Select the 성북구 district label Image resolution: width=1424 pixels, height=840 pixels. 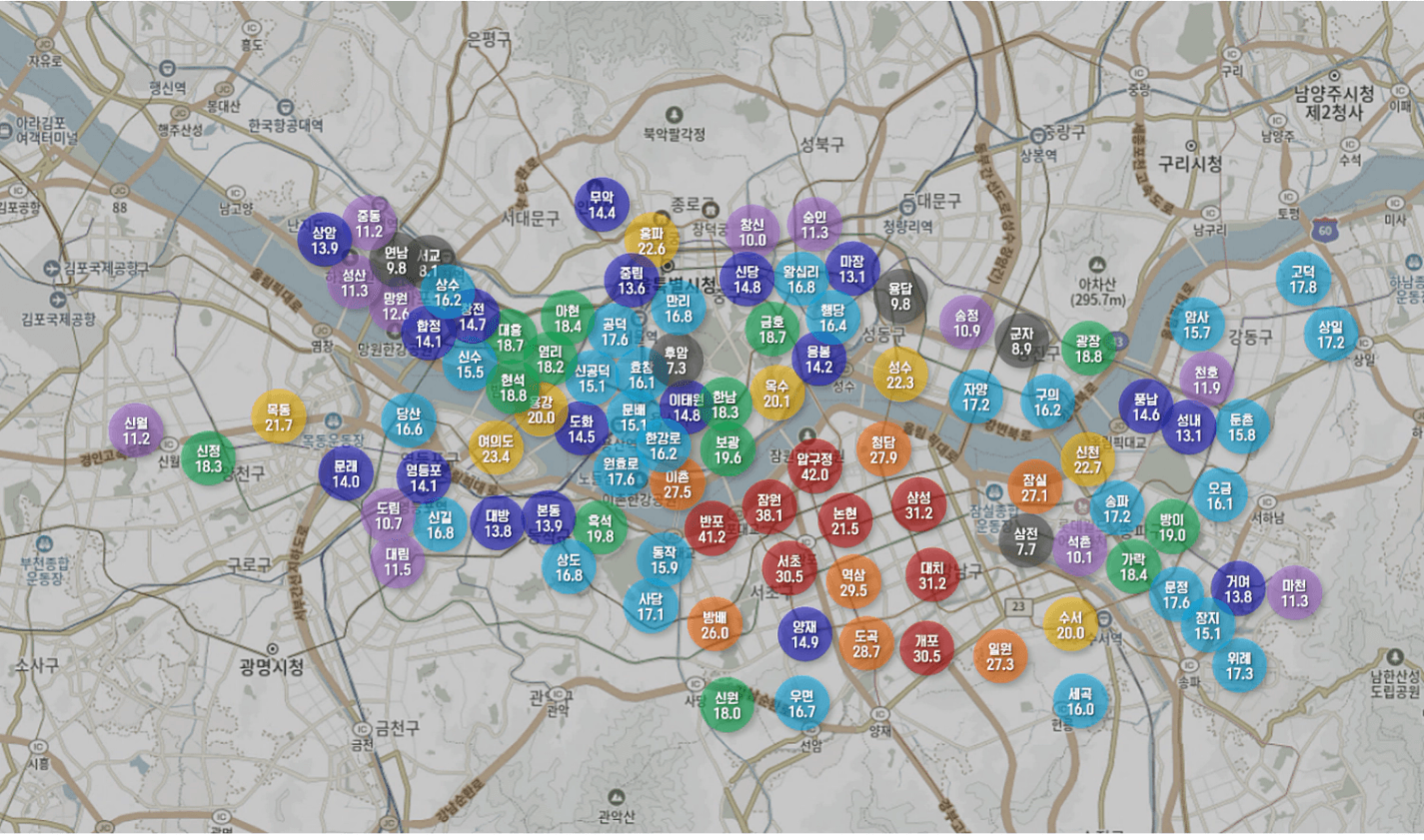click(821, 145)
